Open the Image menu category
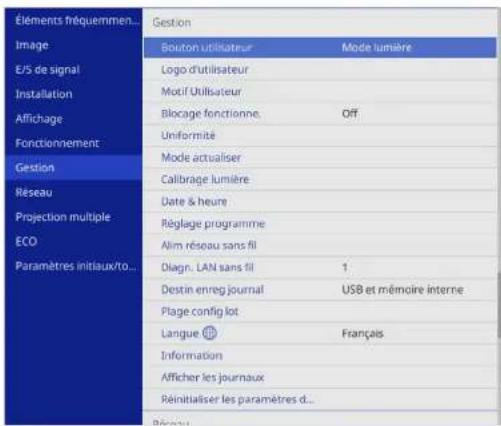This screenshot has height=426, width=501. (32, 45)
